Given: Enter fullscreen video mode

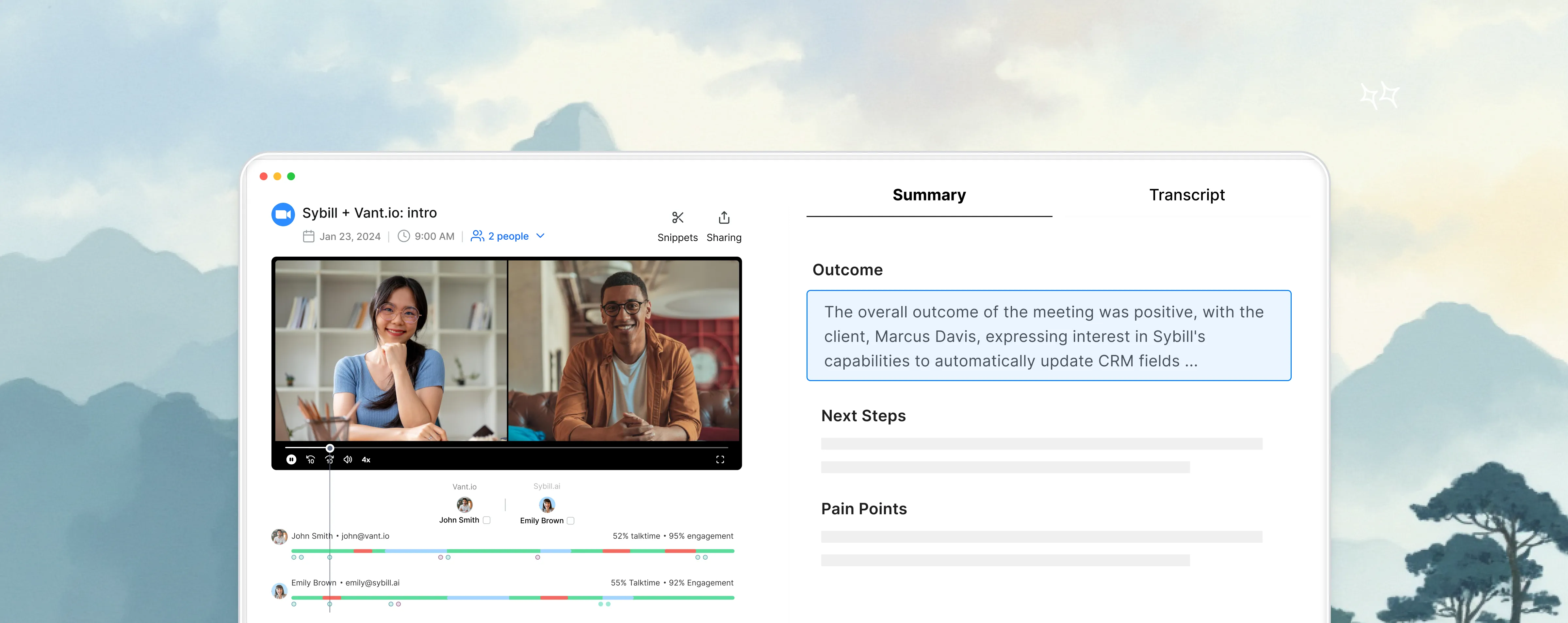Looking at the screenshot, I should click(719, 459).
